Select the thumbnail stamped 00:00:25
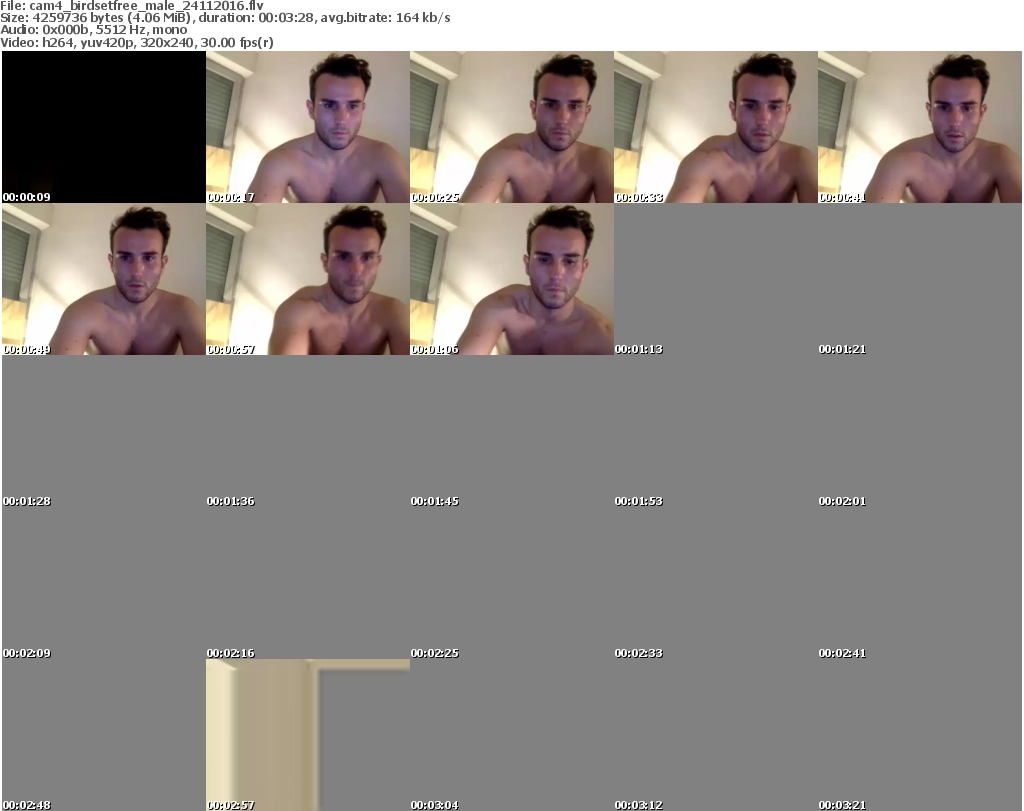 point(511,127)
